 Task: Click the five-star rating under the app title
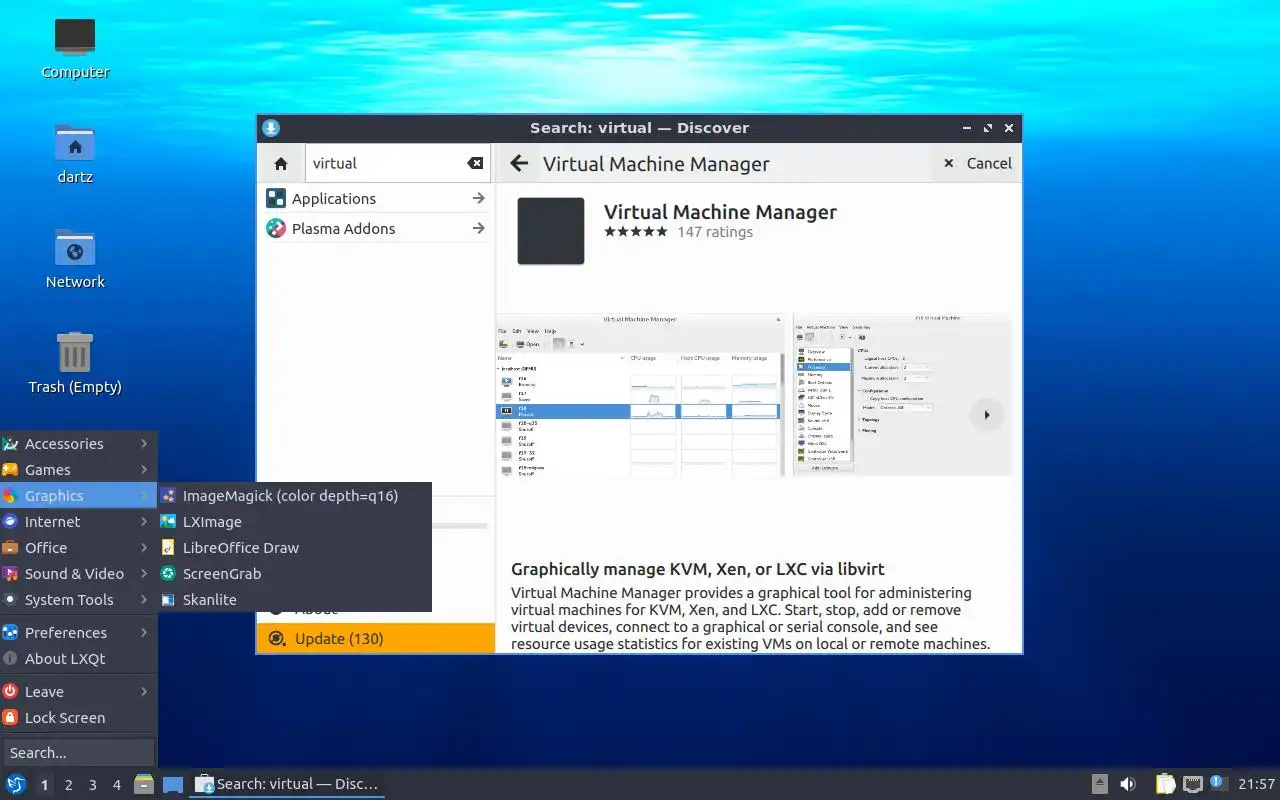pyautogui.click(x=635, y=232)
